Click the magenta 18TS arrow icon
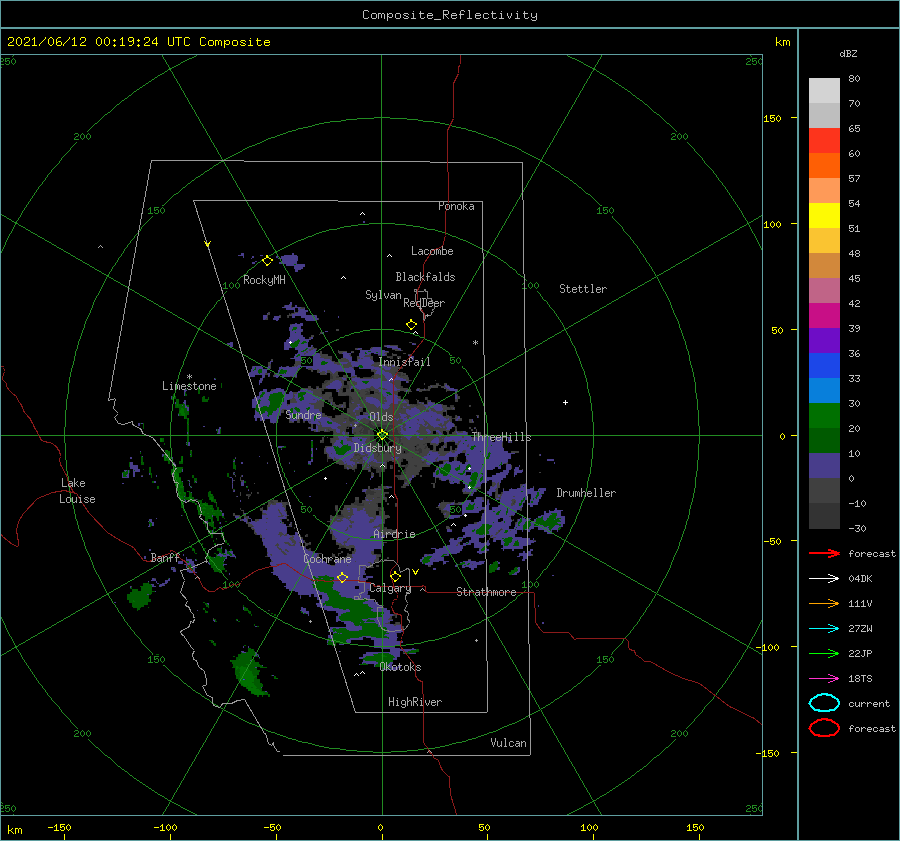This screenshot has width=900, height=841. pos(824,679)
